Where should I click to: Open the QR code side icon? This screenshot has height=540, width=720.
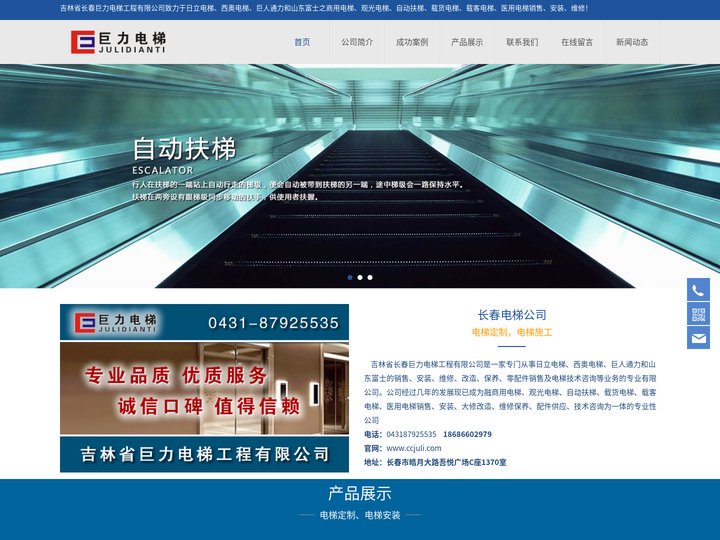click(698, 314)
